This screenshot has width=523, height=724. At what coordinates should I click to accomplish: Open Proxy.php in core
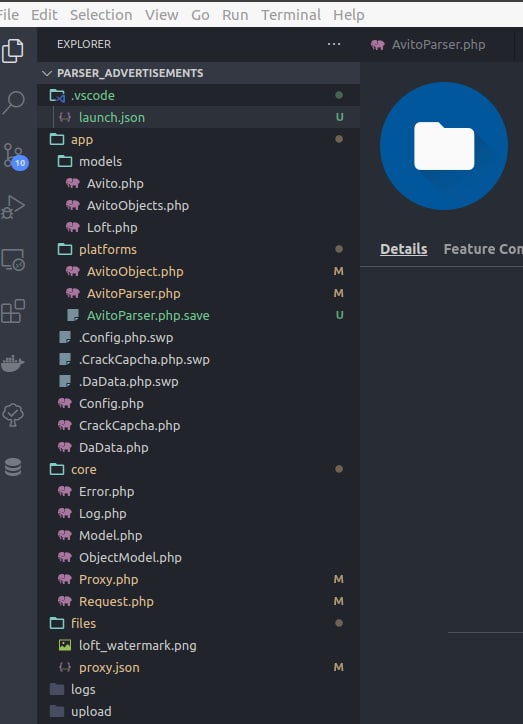[198, 579]
